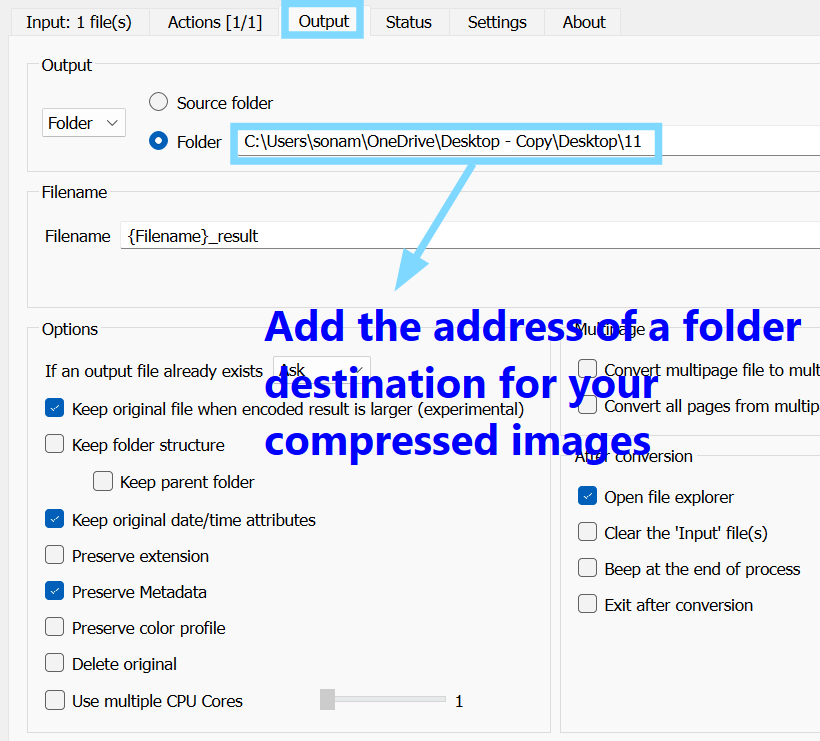
Task: Switch to the Actions [1/1] tab
Action: coord(214,22)
